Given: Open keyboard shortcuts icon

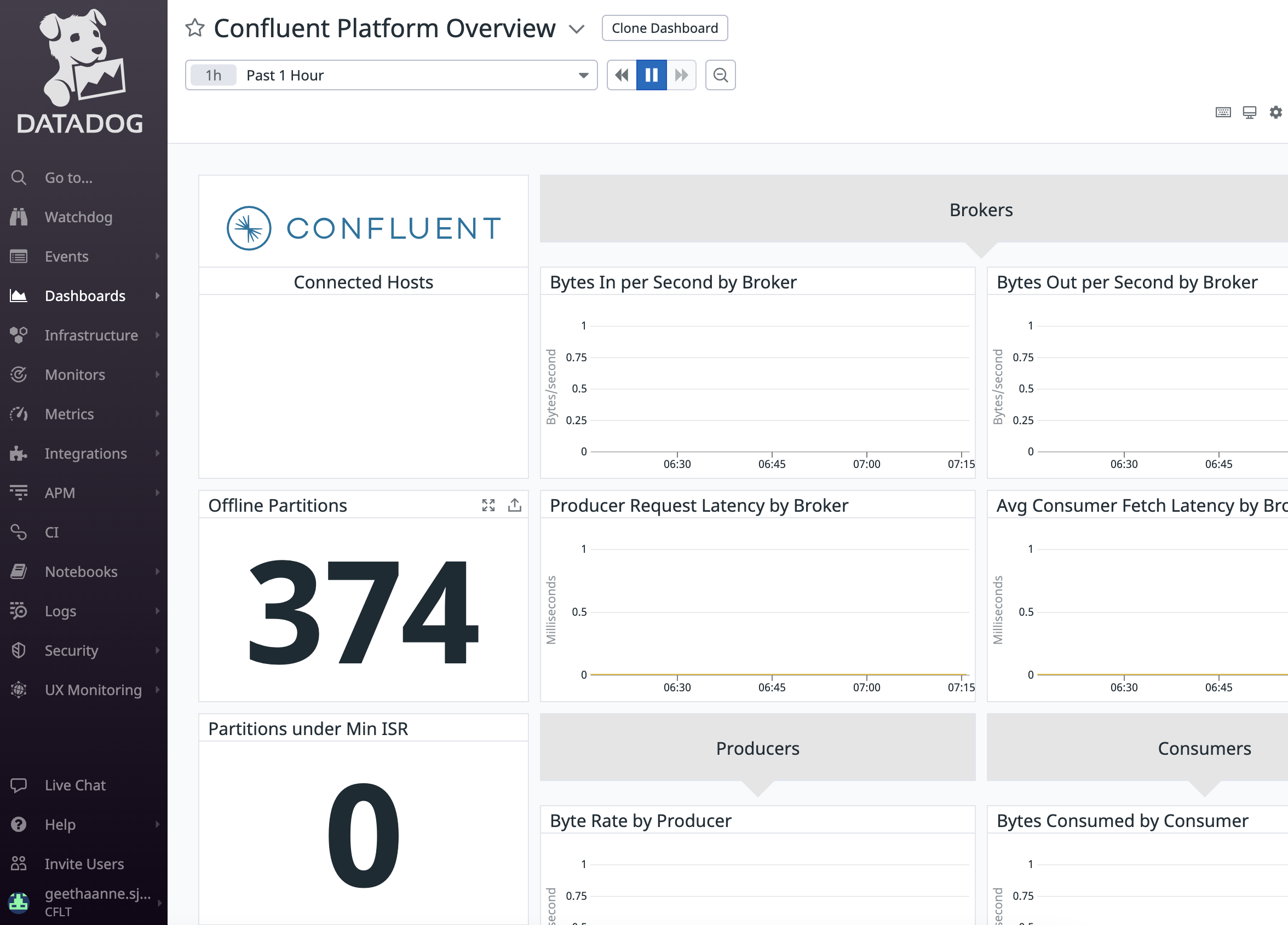Looking at the screenshot, I should click(1223, 112).
